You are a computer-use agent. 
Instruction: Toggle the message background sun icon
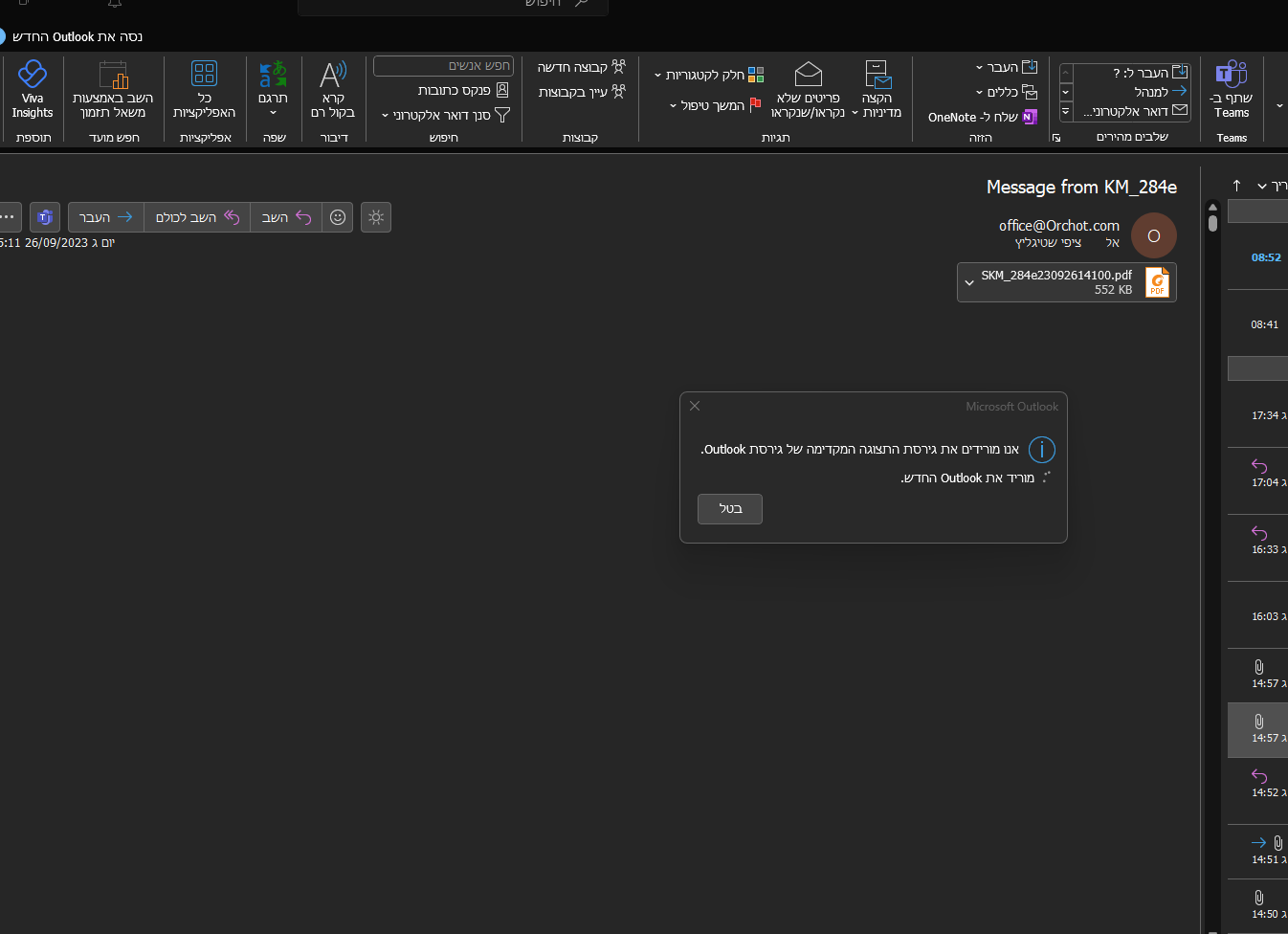click(376, 217)
